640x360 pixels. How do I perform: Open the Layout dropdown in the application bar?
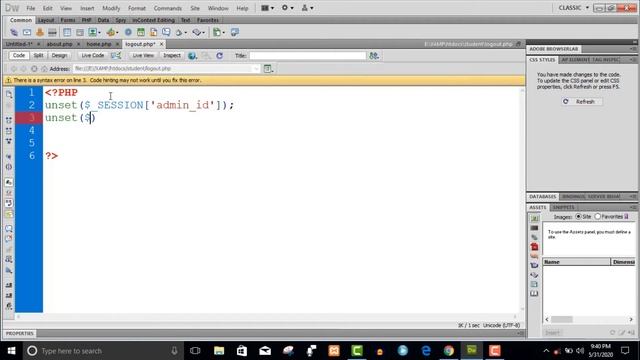[267, 8]
